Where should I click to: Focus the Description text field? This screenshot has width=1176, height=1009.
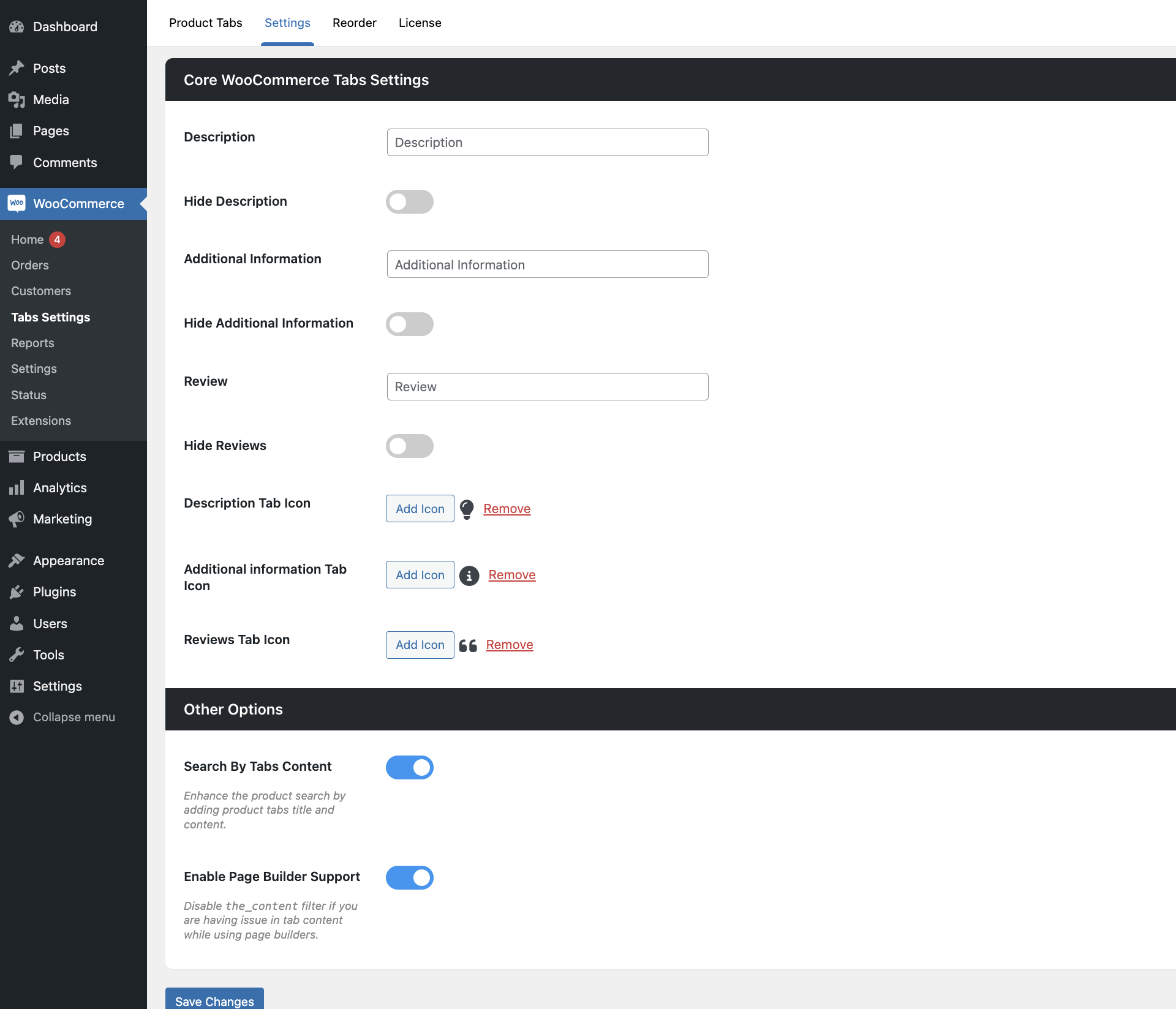[548, 142]
